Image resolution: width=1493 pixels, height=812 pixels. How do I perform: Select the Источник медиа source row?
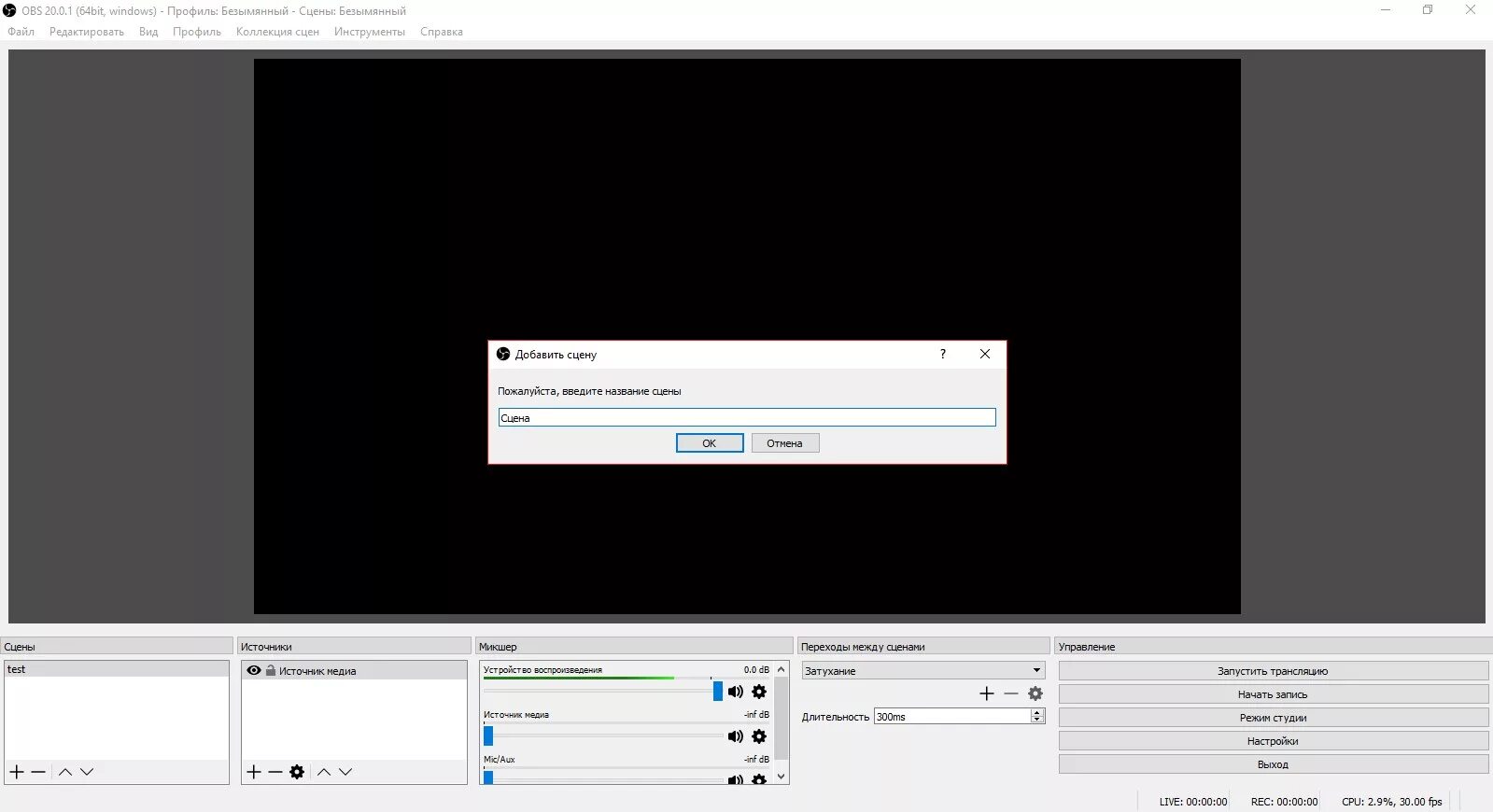[354, 670]
